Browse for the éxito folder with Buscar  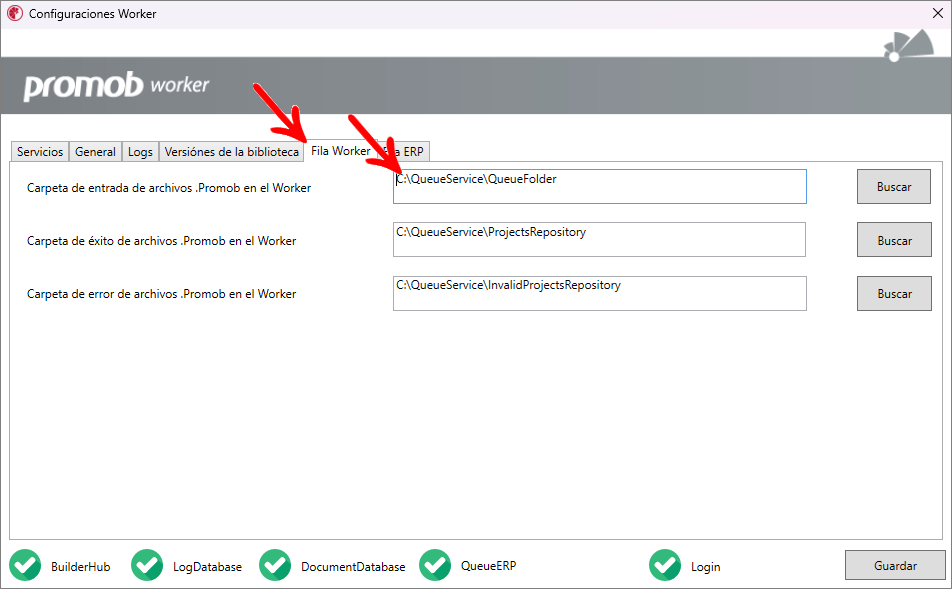tap(894, 240)
